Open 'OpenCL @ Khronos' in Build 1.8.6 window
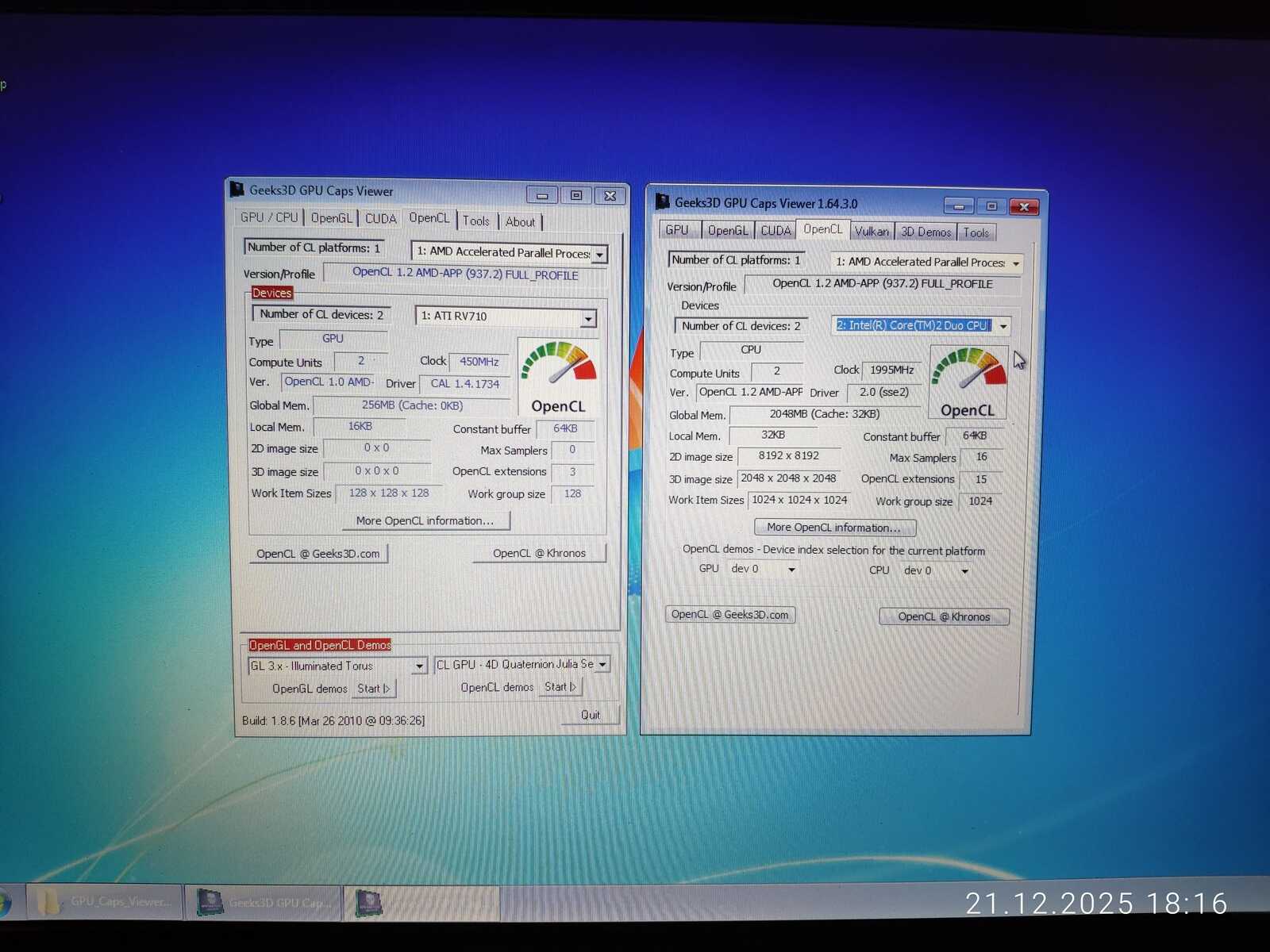1270x952 pixels. (540, 553)
